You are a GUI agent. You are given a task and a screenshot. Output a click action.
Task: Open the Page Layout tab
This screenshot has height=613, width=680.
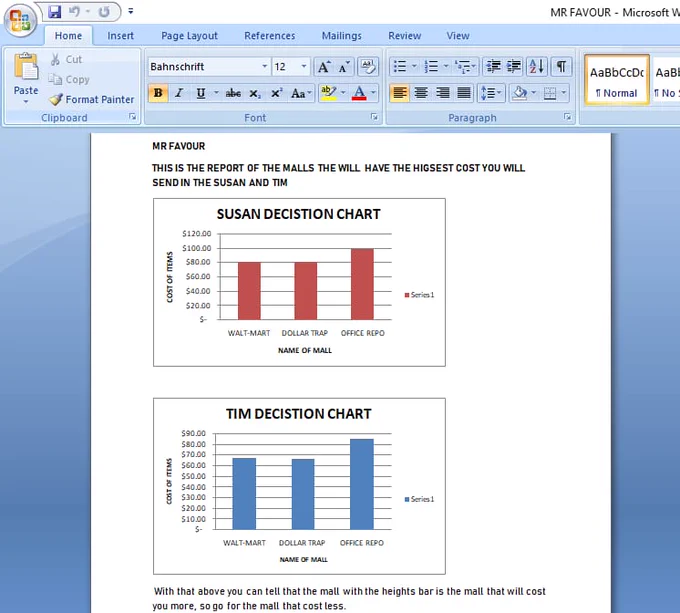tap(189, 36)
